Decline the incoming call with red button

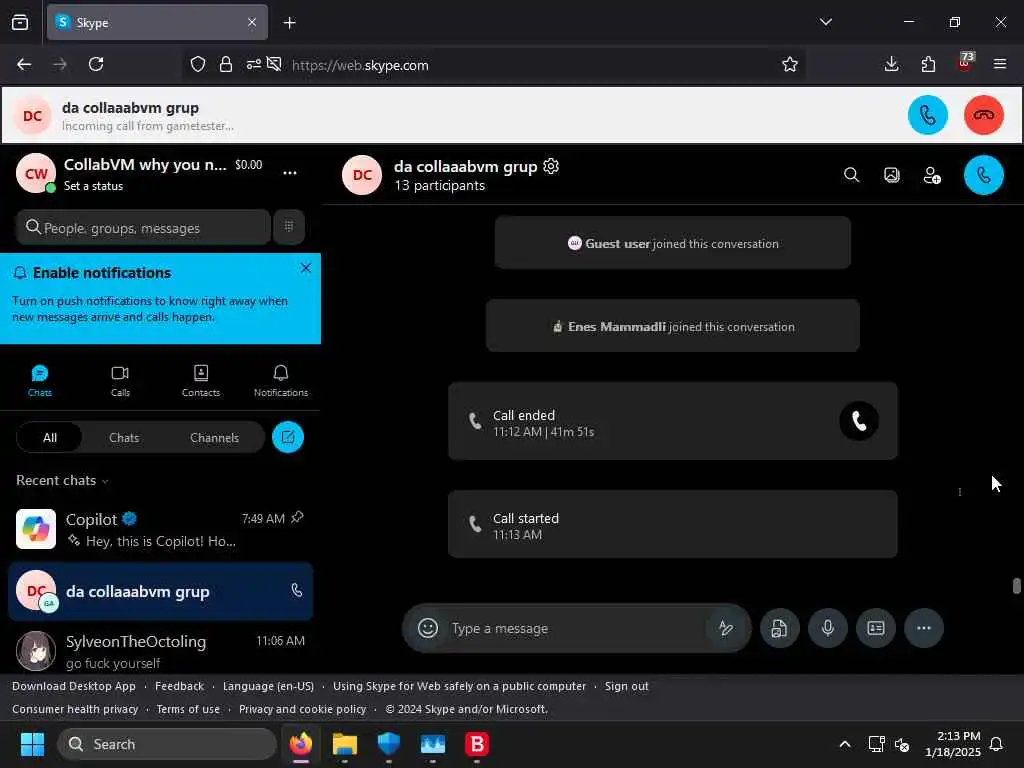(x=984, y=116)
